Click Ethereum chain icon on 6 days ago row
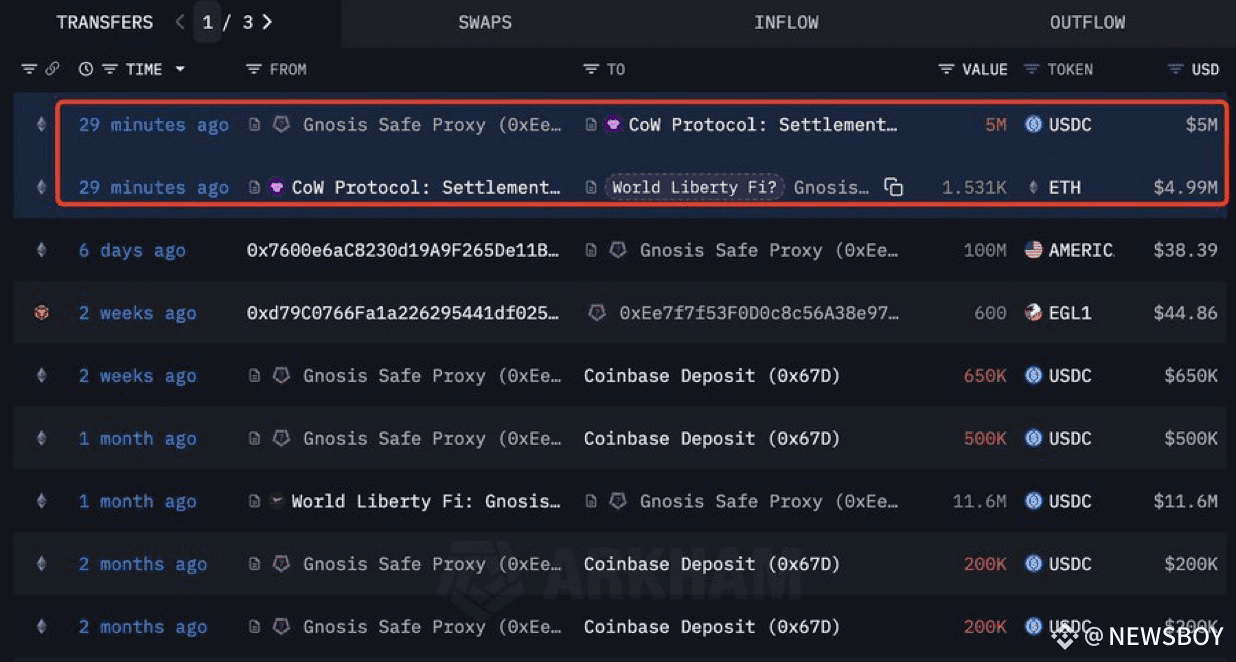The image size is (1236, 662). point(41,250)
